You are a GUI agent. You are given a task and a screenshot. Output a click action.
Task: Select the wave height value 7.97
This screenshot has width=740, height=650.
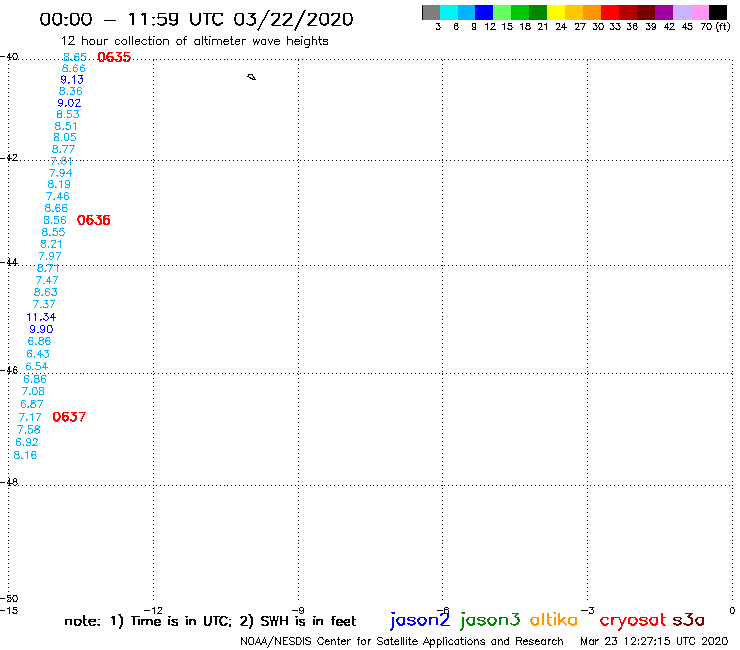(x=50, y=256)
